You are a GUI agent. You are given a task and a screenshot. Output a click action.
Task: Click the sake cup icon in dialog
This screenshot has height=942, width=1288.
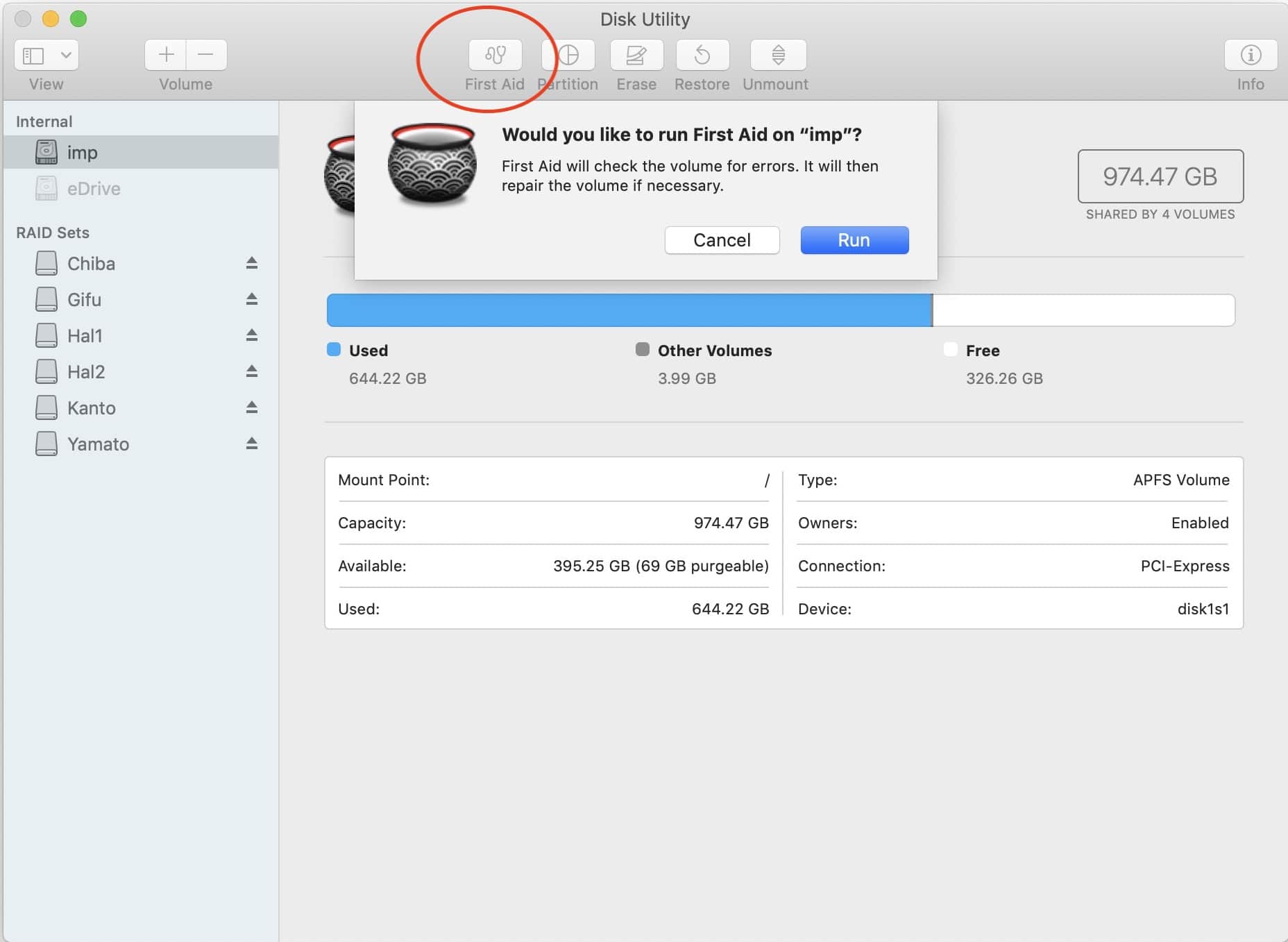point(432,165)
